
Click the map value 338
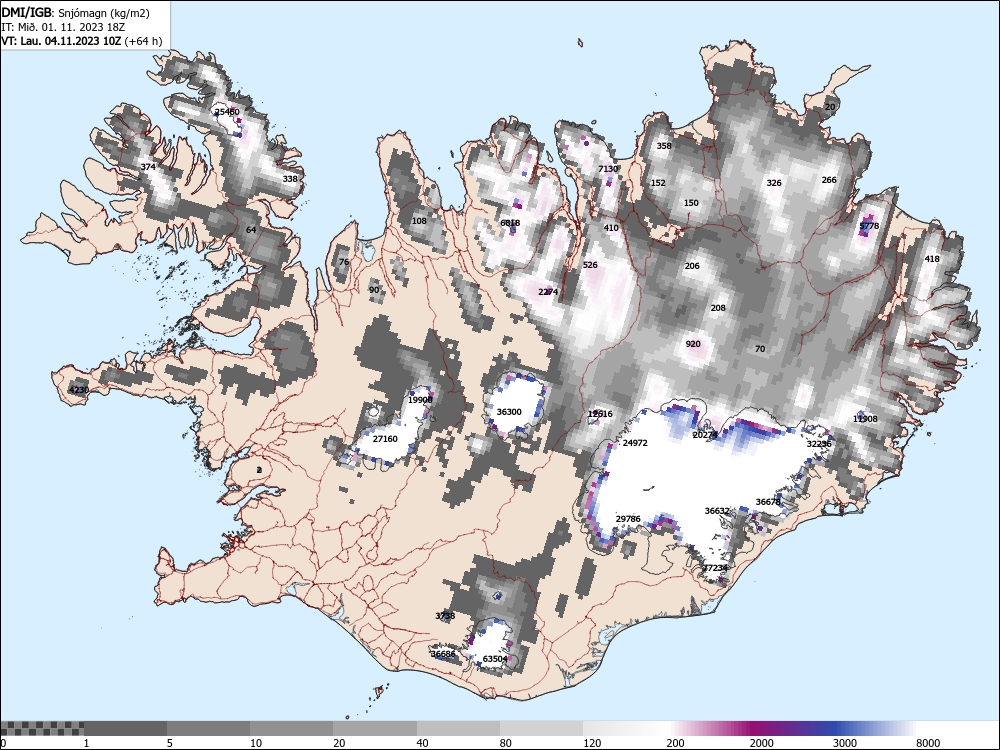[290, 179]
